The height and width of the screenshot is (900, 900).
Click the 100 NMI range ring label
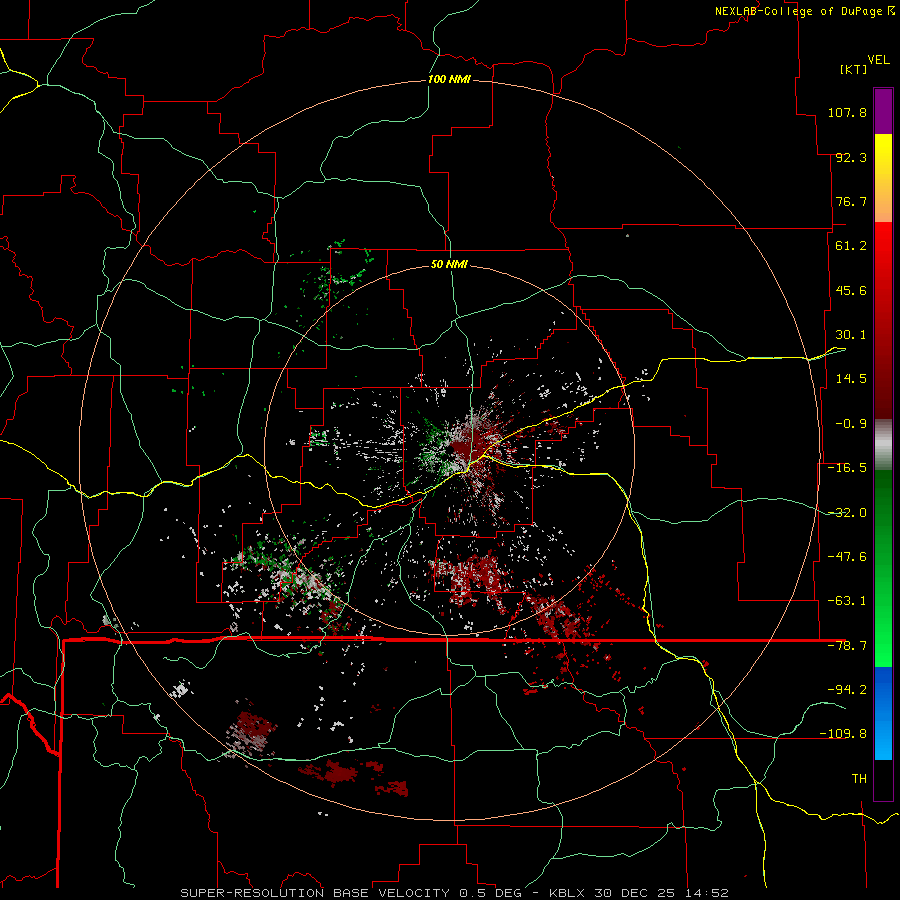[449, 79]
